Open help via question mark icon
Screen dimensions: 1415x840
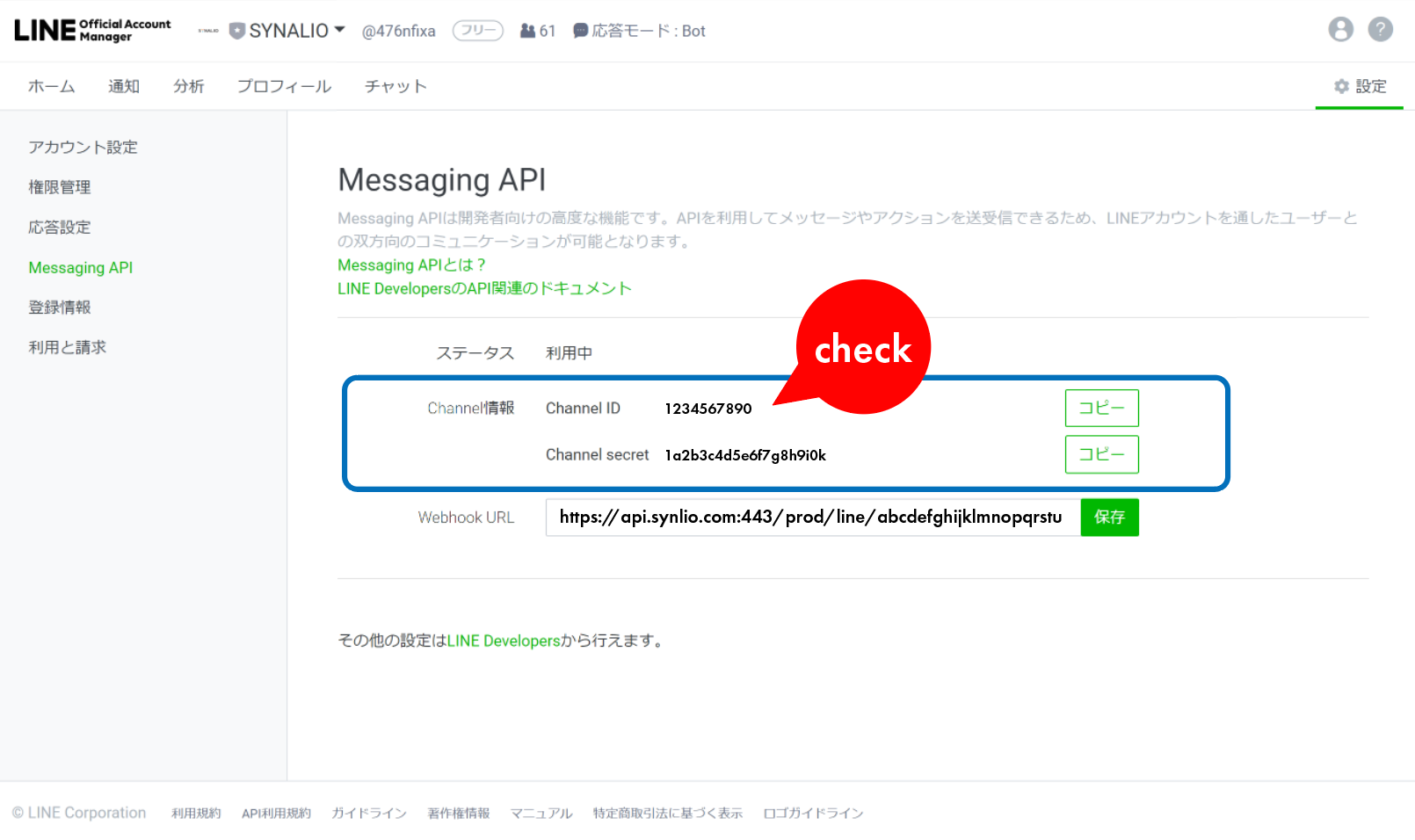1380,30
